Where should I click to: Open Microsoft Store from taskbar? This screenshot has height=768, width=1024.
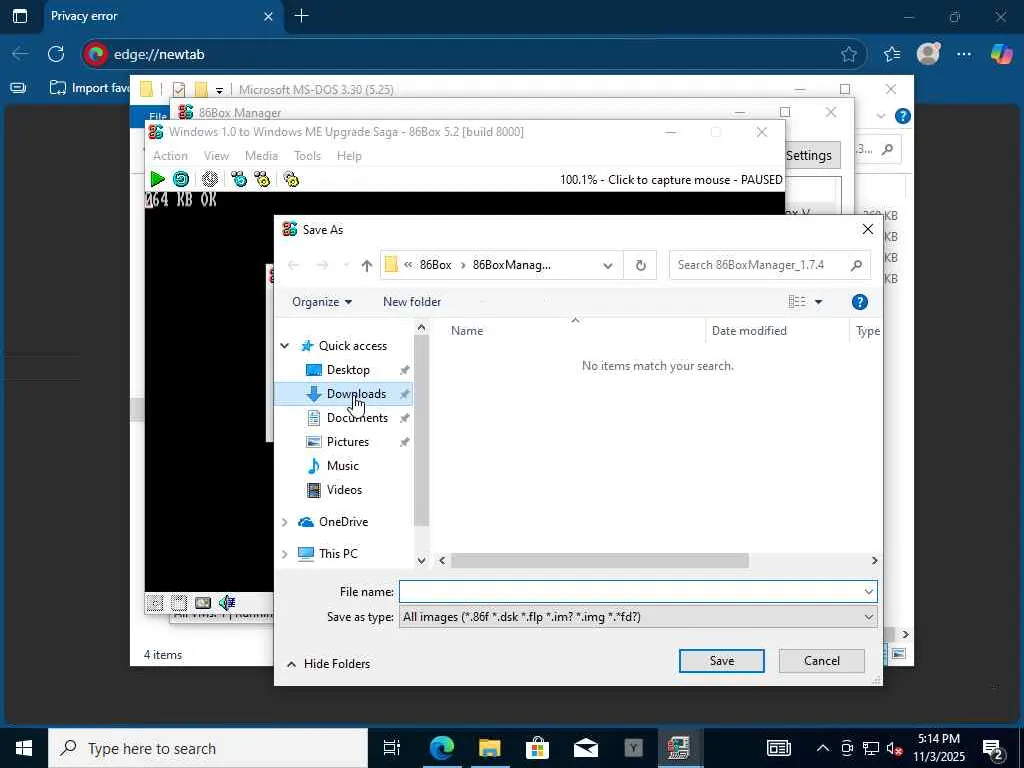[x=537, y=748]
